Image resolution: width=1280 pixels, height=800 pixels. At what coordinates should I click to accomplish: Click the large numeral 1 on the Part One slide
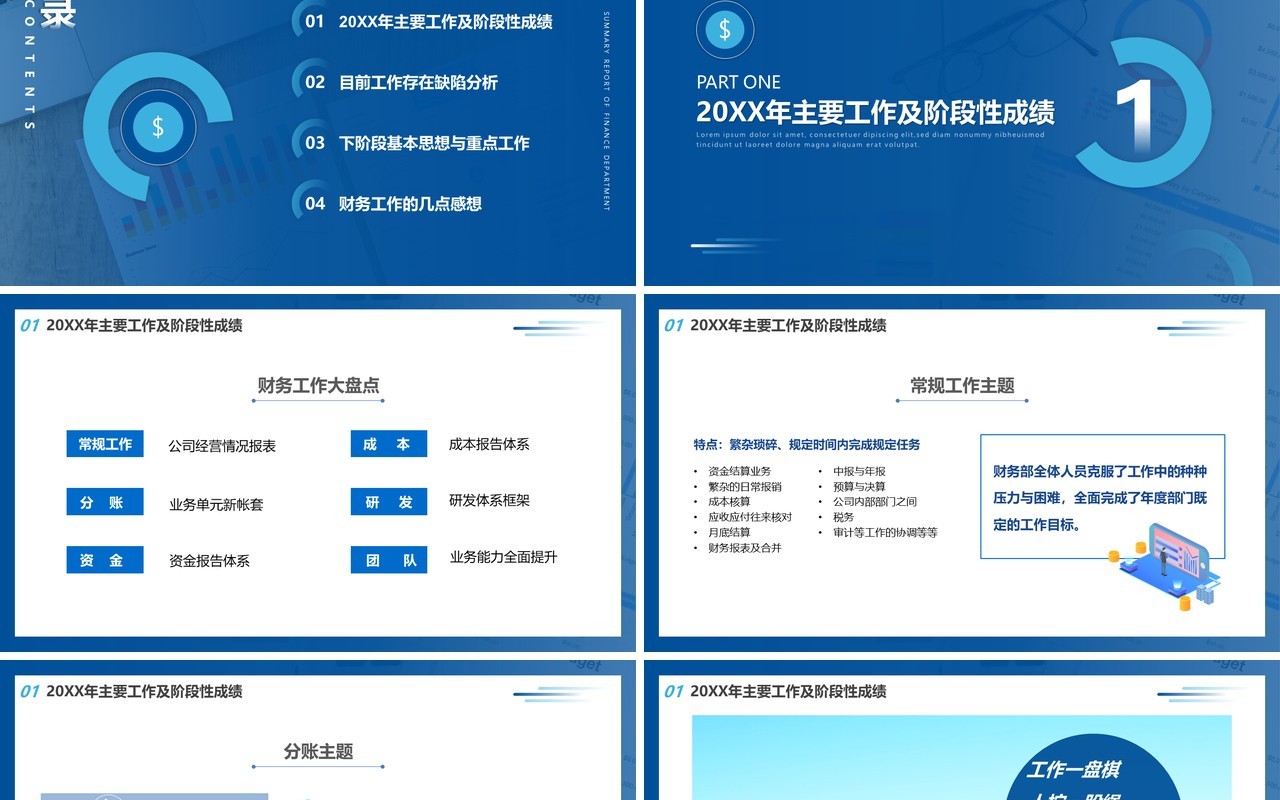1136,115
